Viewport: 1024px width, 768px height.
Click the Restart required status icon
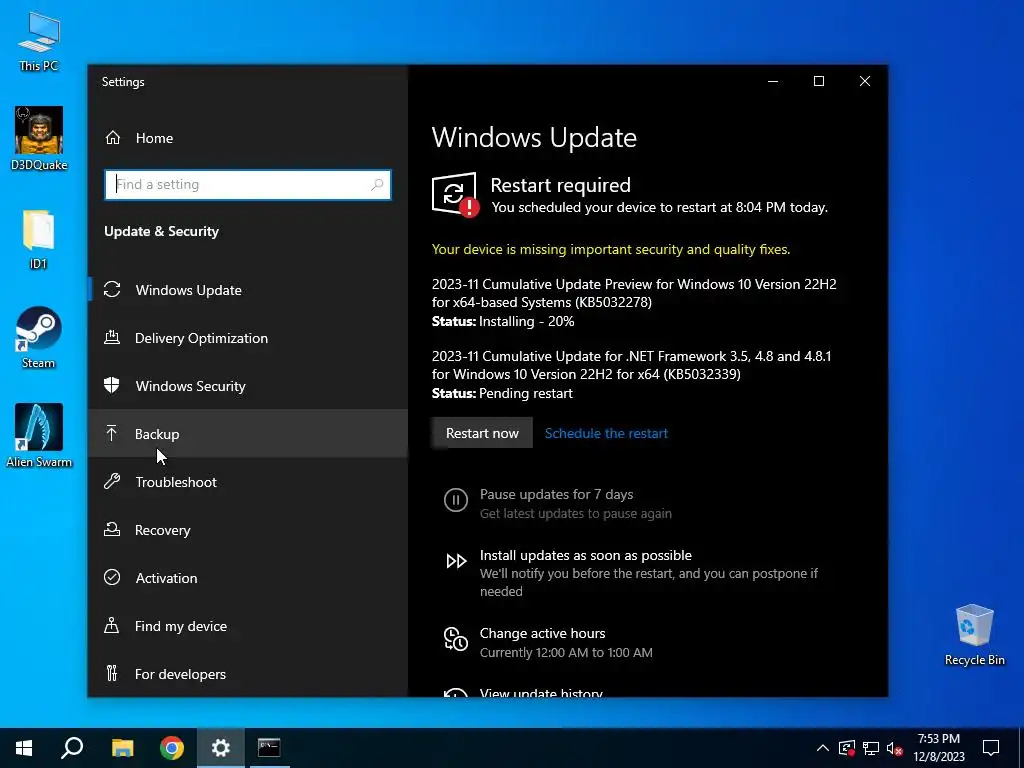455,194
